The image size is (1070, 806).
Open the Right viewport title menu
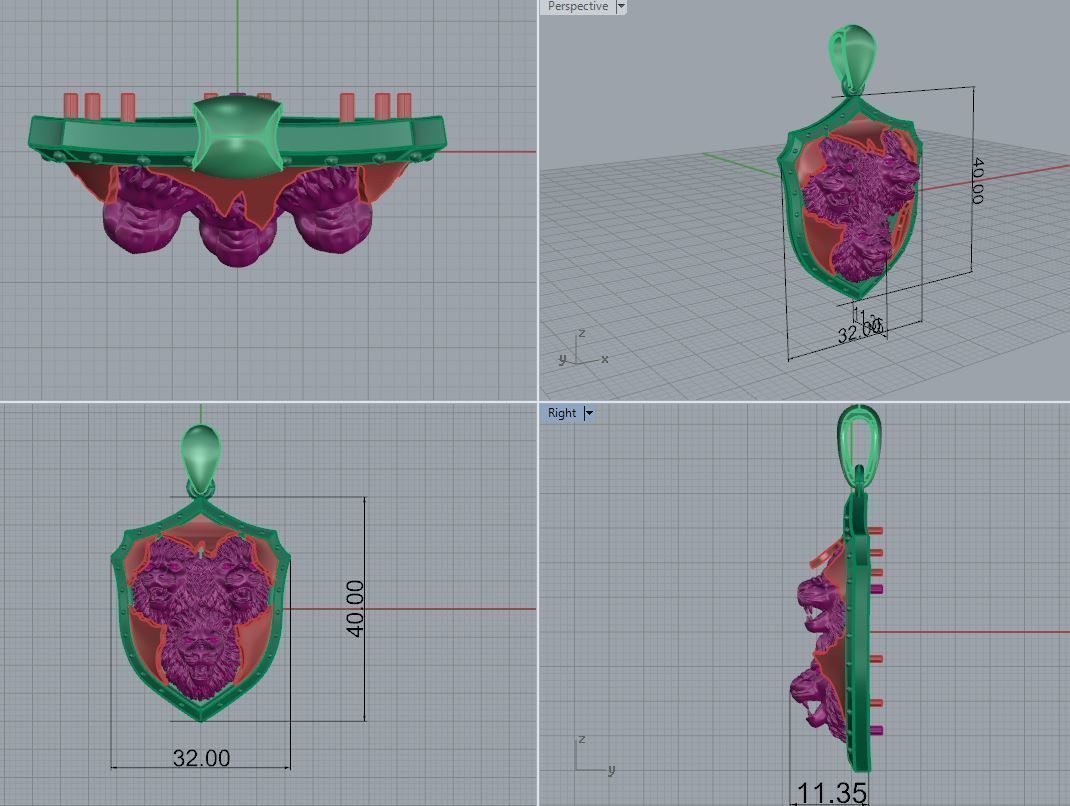tap(562, 413)
